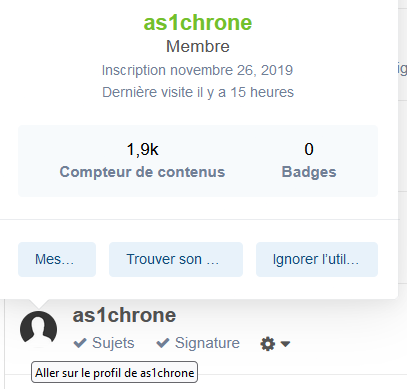
Task: Open the green as1chrone username link
Action: [198, 23]
